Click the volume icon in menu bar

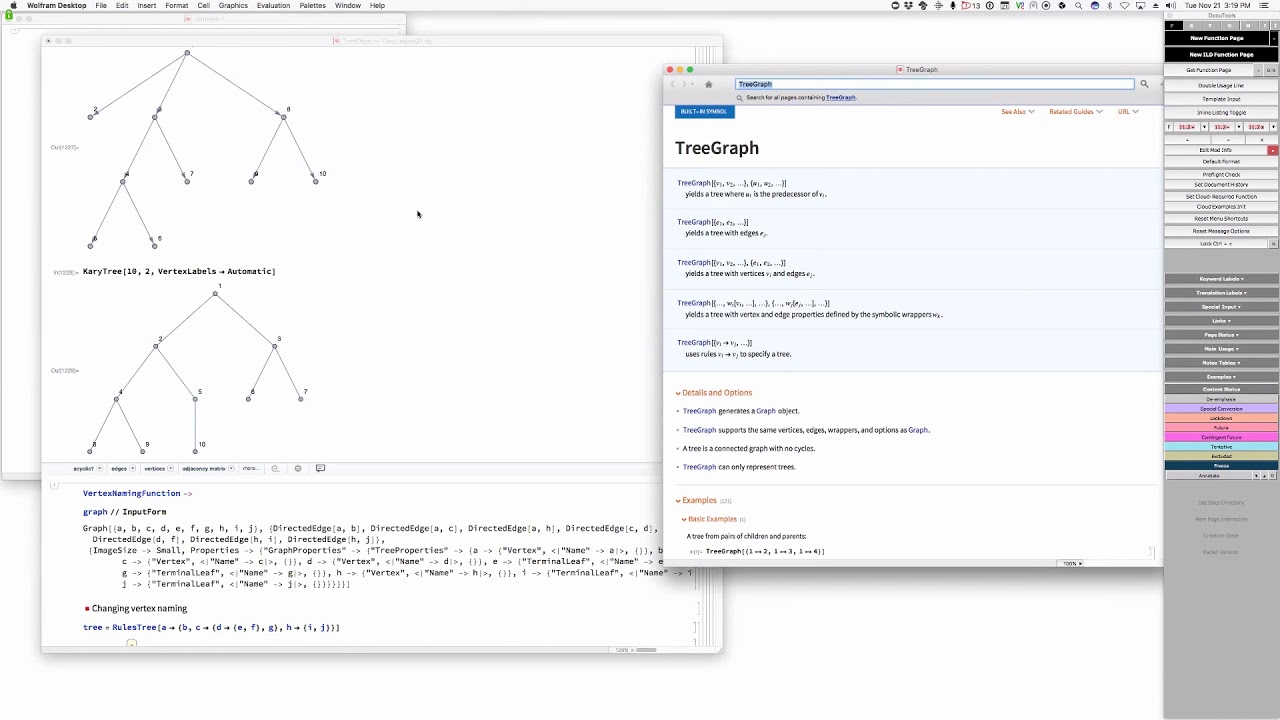click(x=1171, y=6)
